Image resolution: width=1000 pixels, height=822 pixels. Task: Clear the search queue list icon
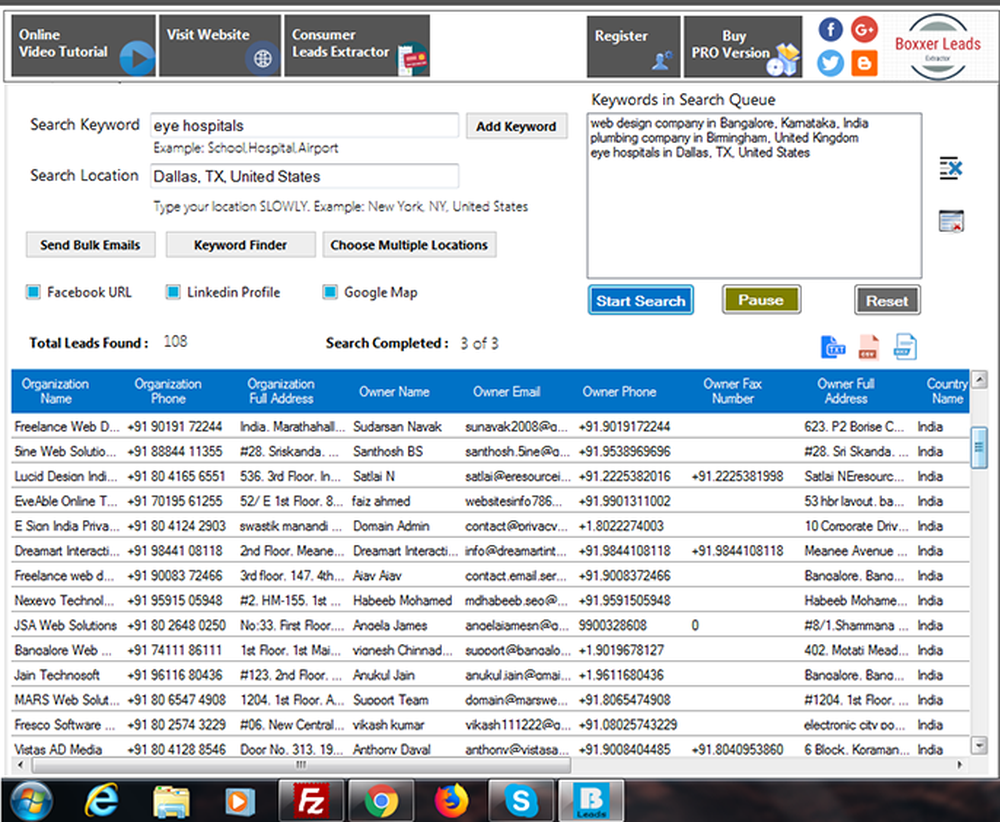coord(951,221)
